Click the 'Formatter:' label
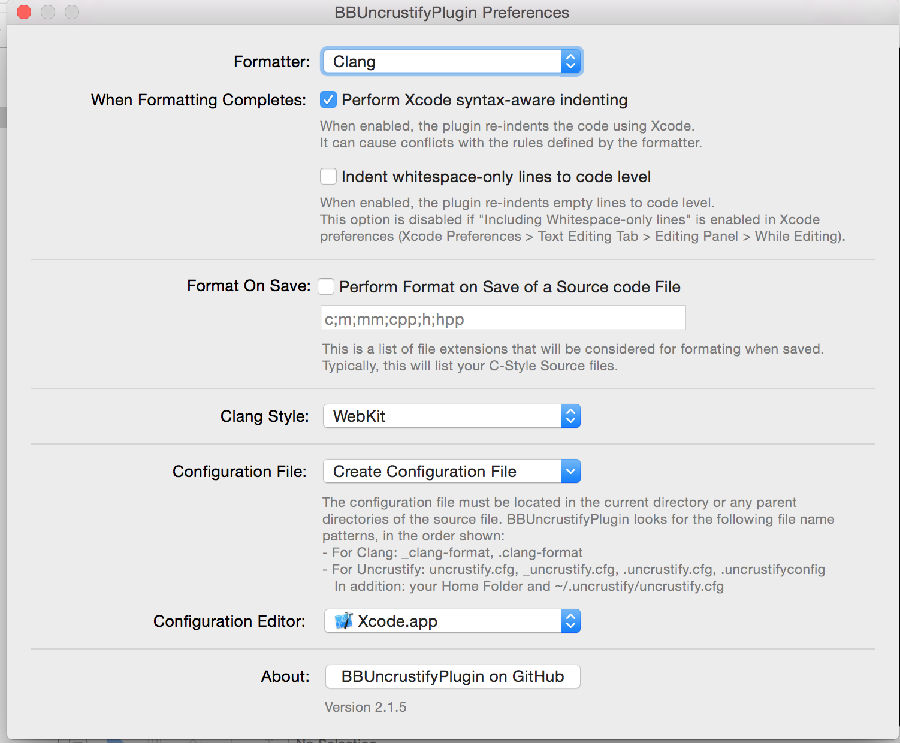 click(271, 61)
